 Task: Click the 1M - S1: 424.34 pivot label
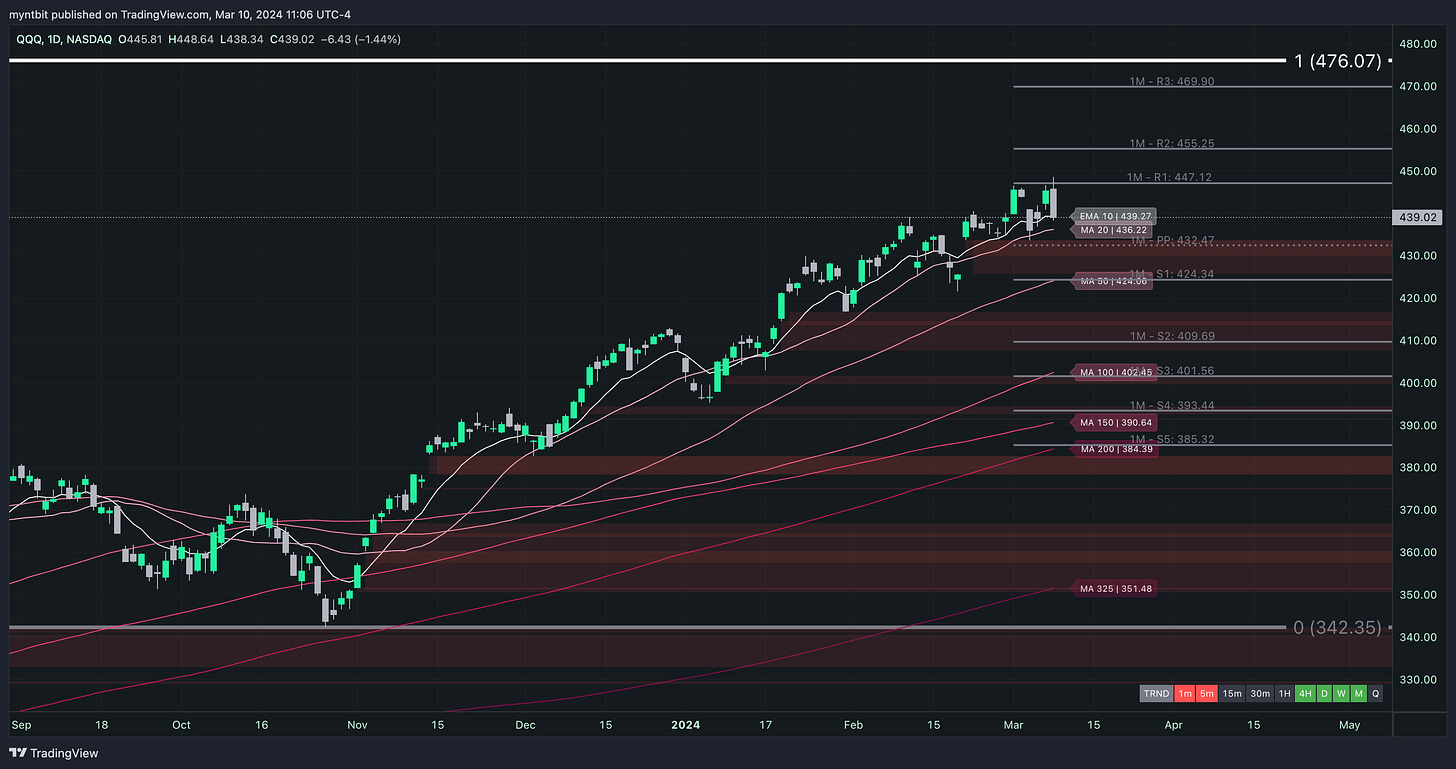tap(1172, 273)
